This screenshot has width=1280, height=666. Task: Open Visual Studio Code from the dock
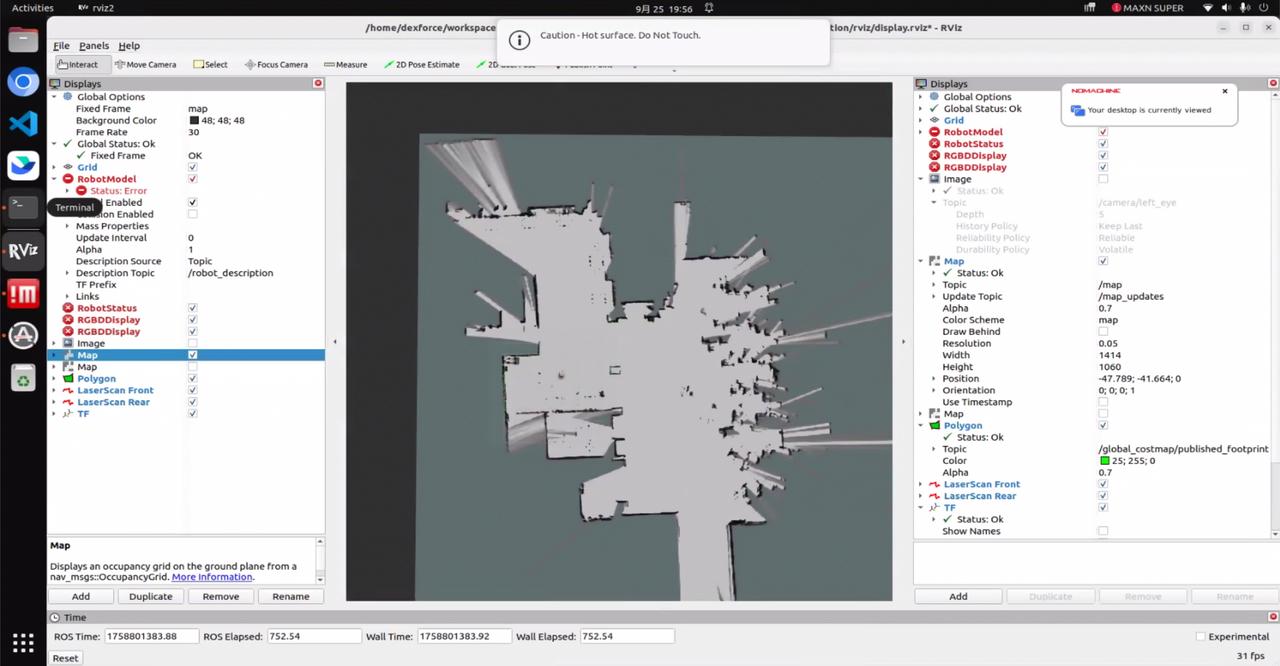23,124
